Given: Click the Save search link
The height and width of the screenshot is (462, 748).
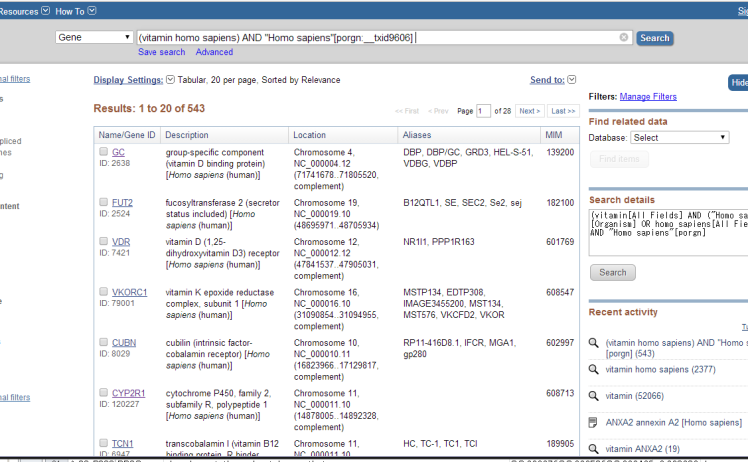Looking at the screenshot, I should pyautogui.click(x=161, y=52).
